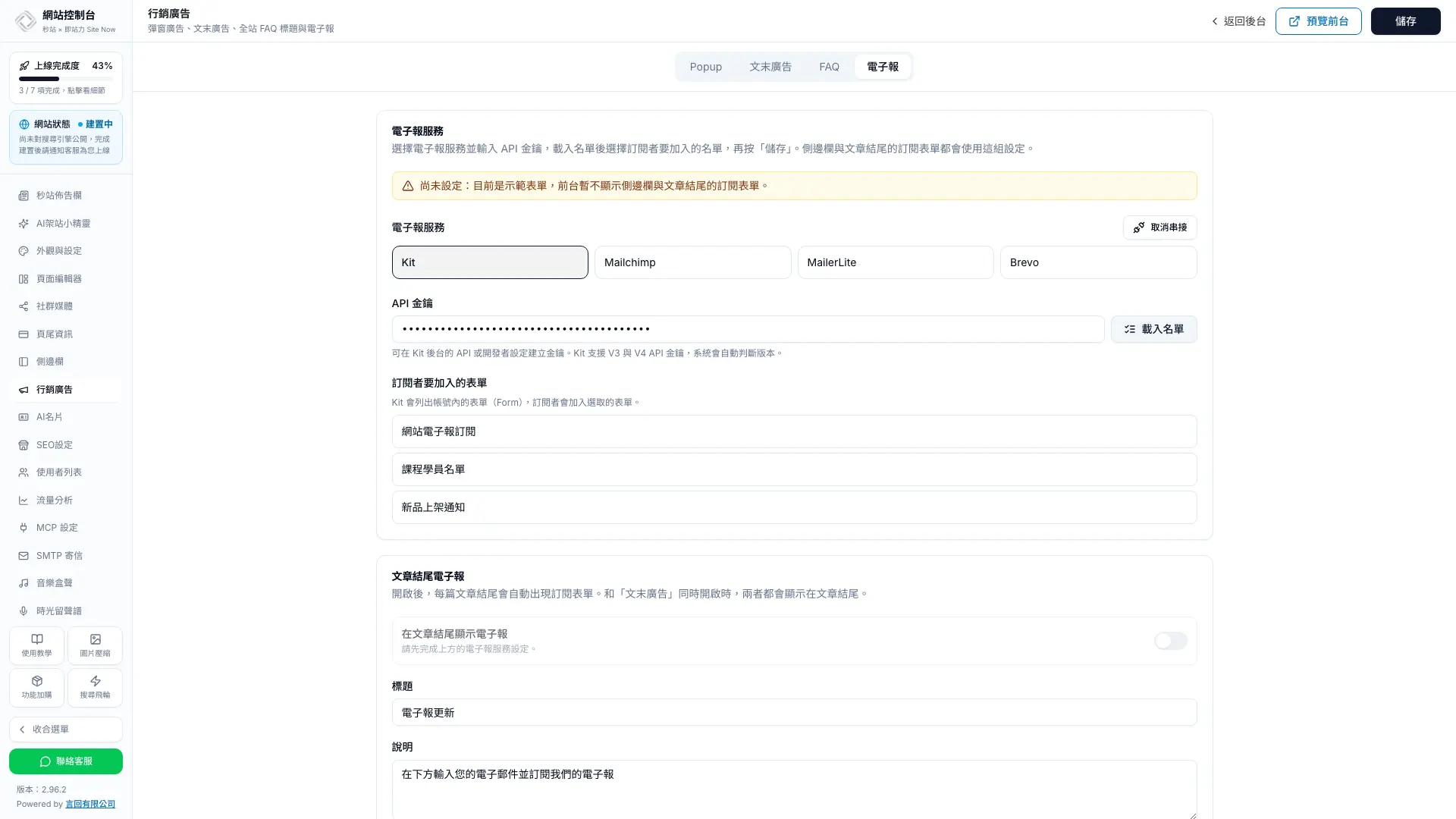The image size is (1456, 819).
Task: Select MailerLite as newsletter service
Action: pyautogui.click(x=896, y=262)
